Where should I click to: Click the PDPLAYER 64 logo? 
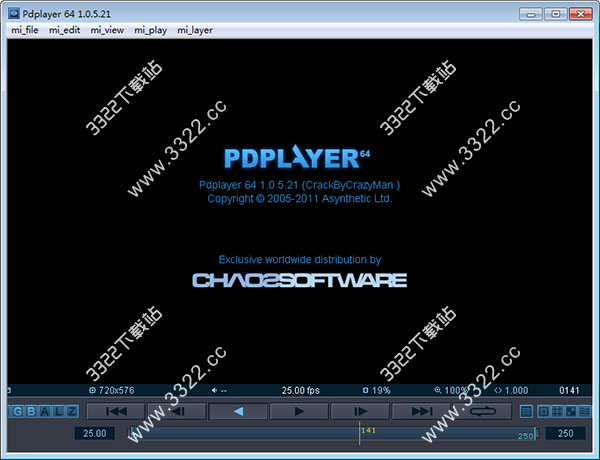[x=297, y=157]
